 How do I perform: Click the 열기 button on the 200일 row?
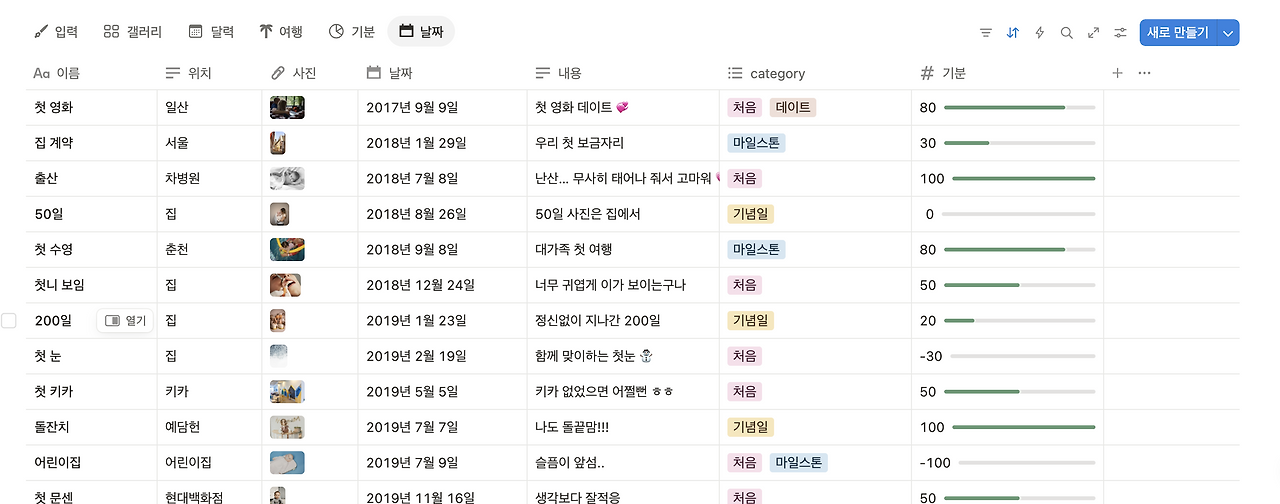coord(126,321)
